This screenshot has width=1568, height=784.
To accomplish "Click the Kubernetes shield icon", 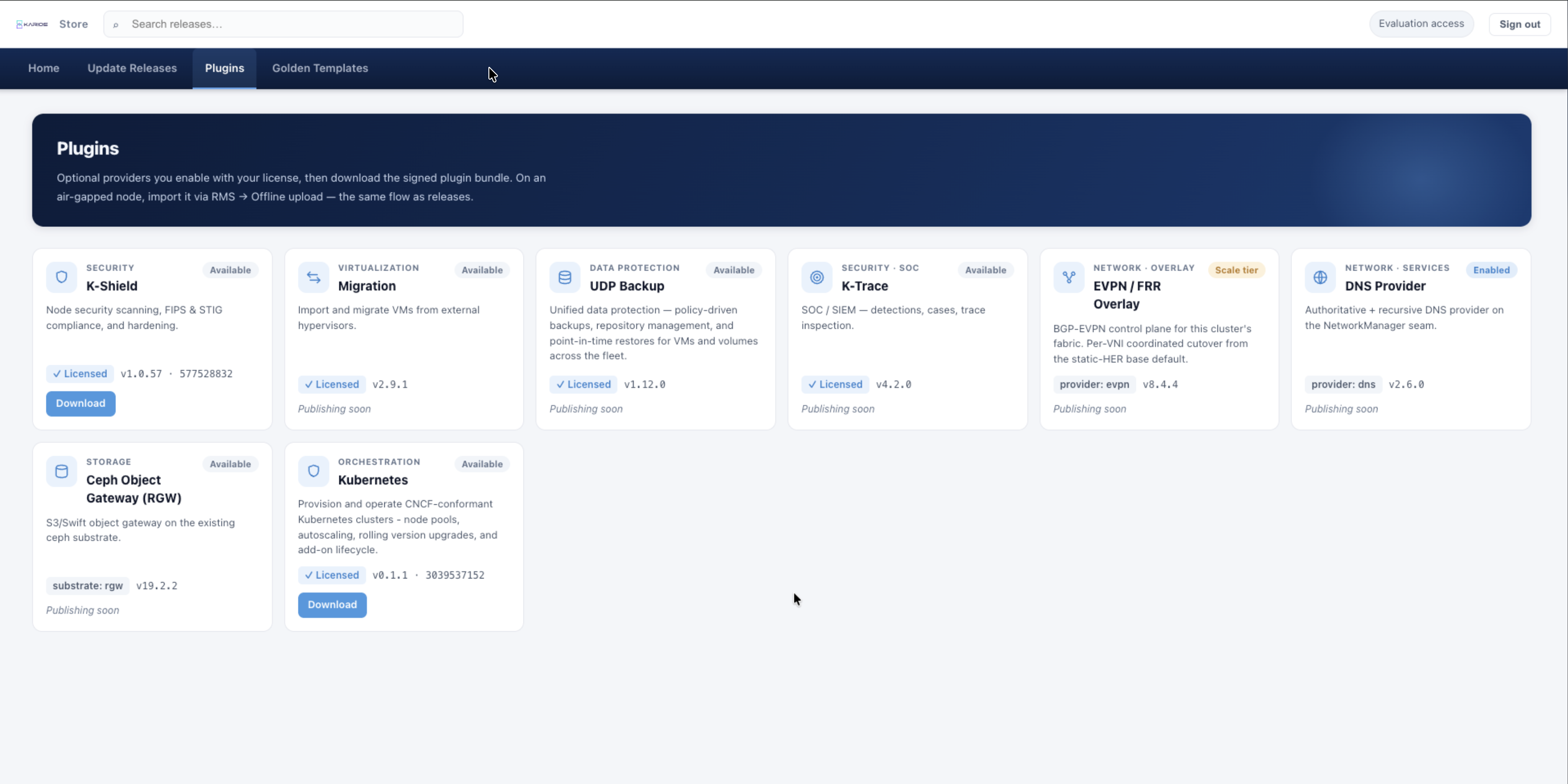I will [313, 472].
